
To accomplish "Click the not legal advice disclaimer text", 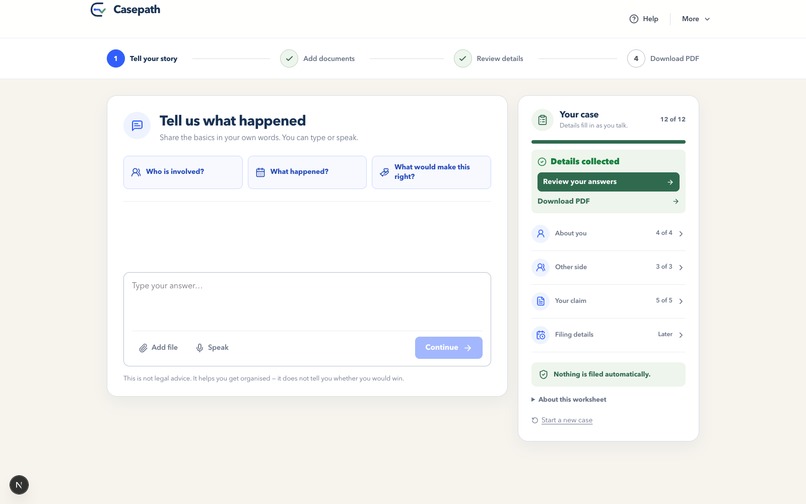I will pos(263,379).
